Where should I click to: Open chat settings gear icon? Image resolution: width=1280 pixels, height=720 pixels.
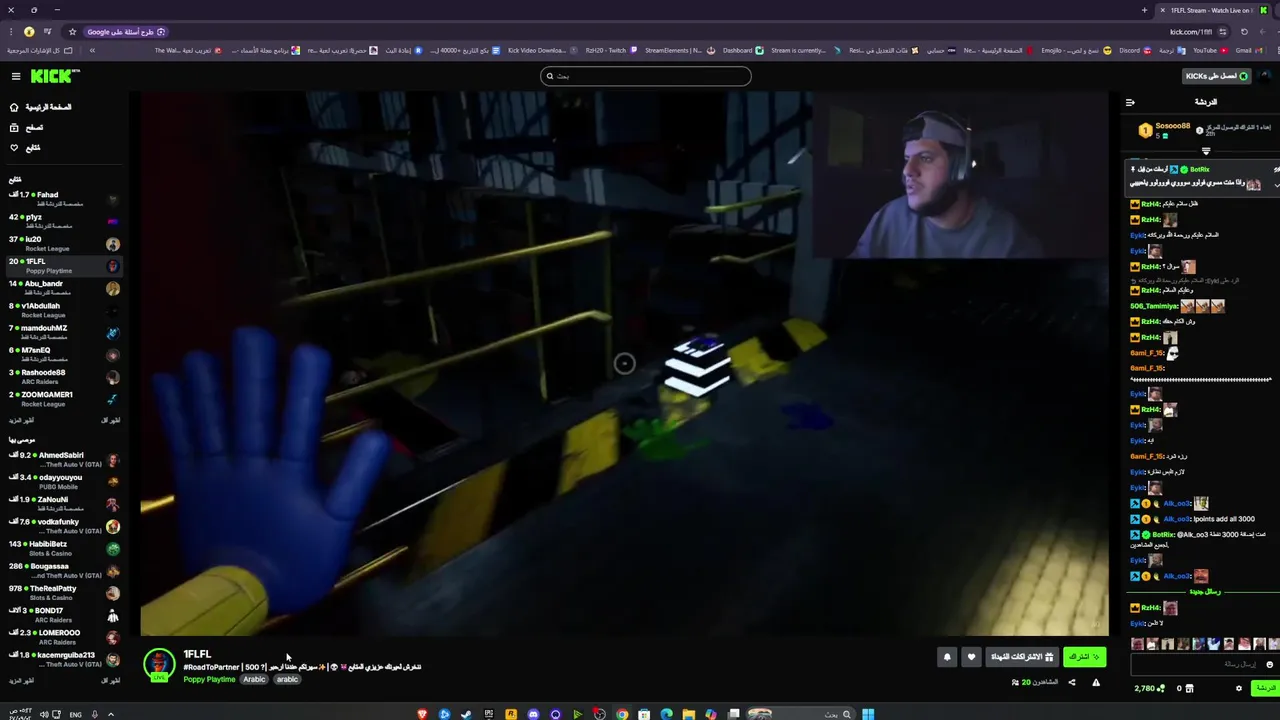tap(1239, 688)
